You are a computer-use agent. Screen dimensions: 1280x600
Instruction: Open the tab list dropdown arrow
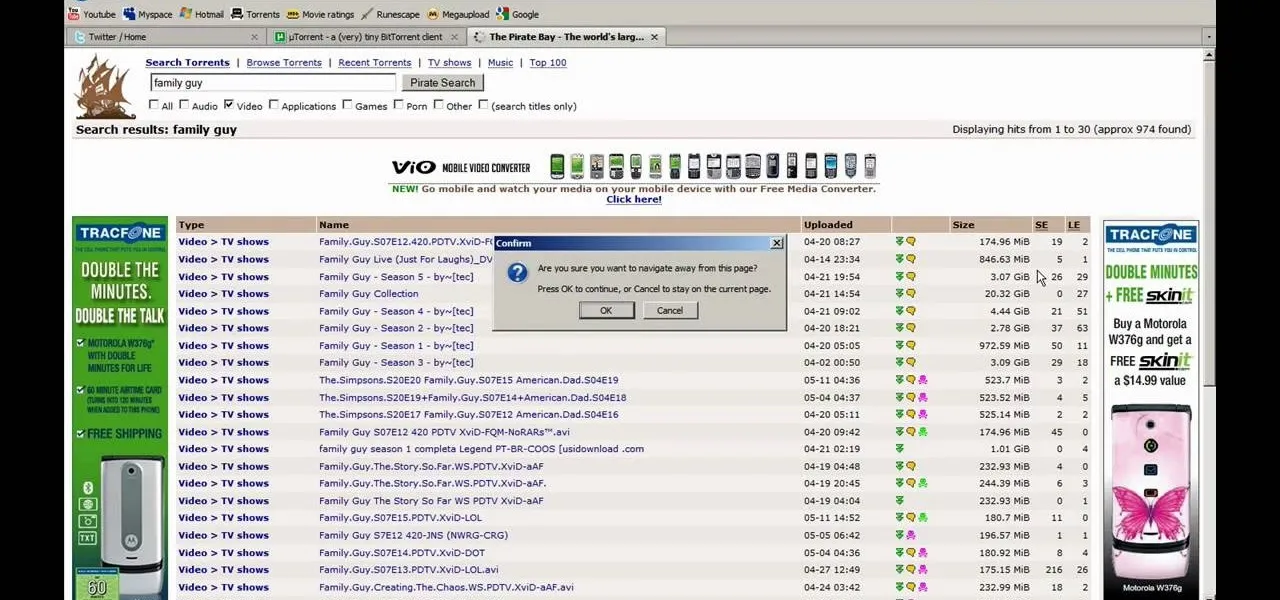[1209, 37]
